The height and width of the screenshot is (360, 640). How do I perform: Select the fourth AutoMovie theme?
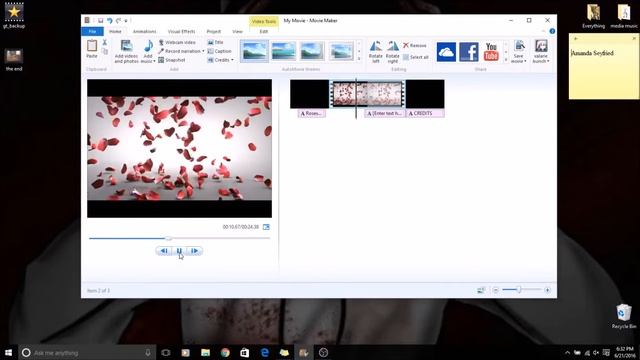tap(341, 51)
